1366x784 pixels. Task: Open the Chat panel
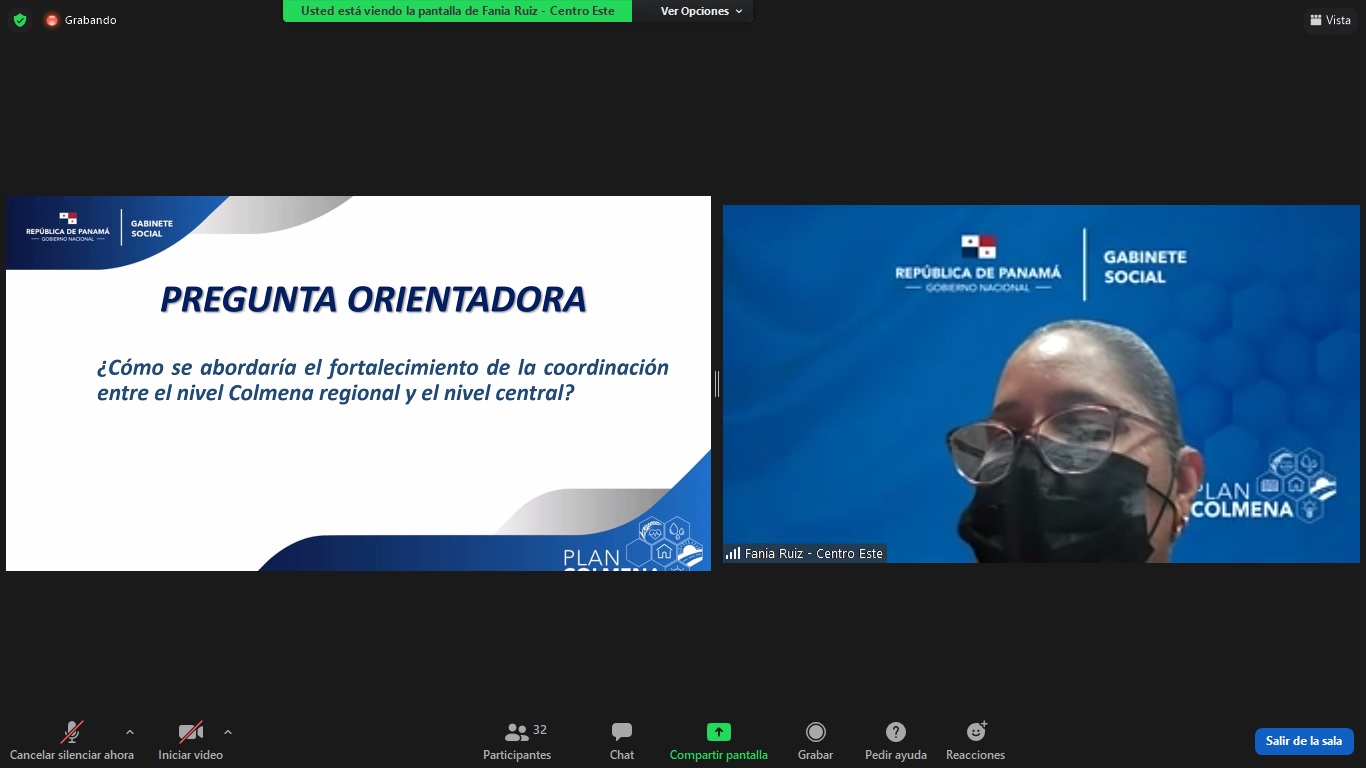pyautogui.click(x=622, y=741)
